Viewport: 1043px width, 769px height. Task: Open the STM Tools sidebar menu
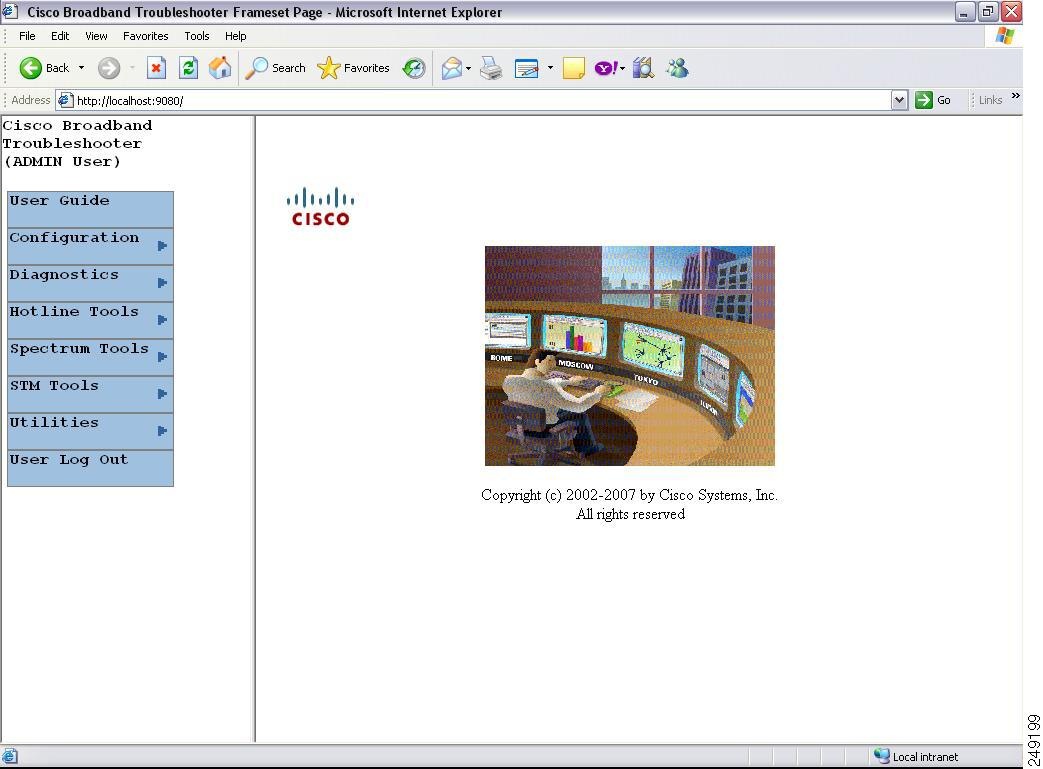click(x=90, y=394)
